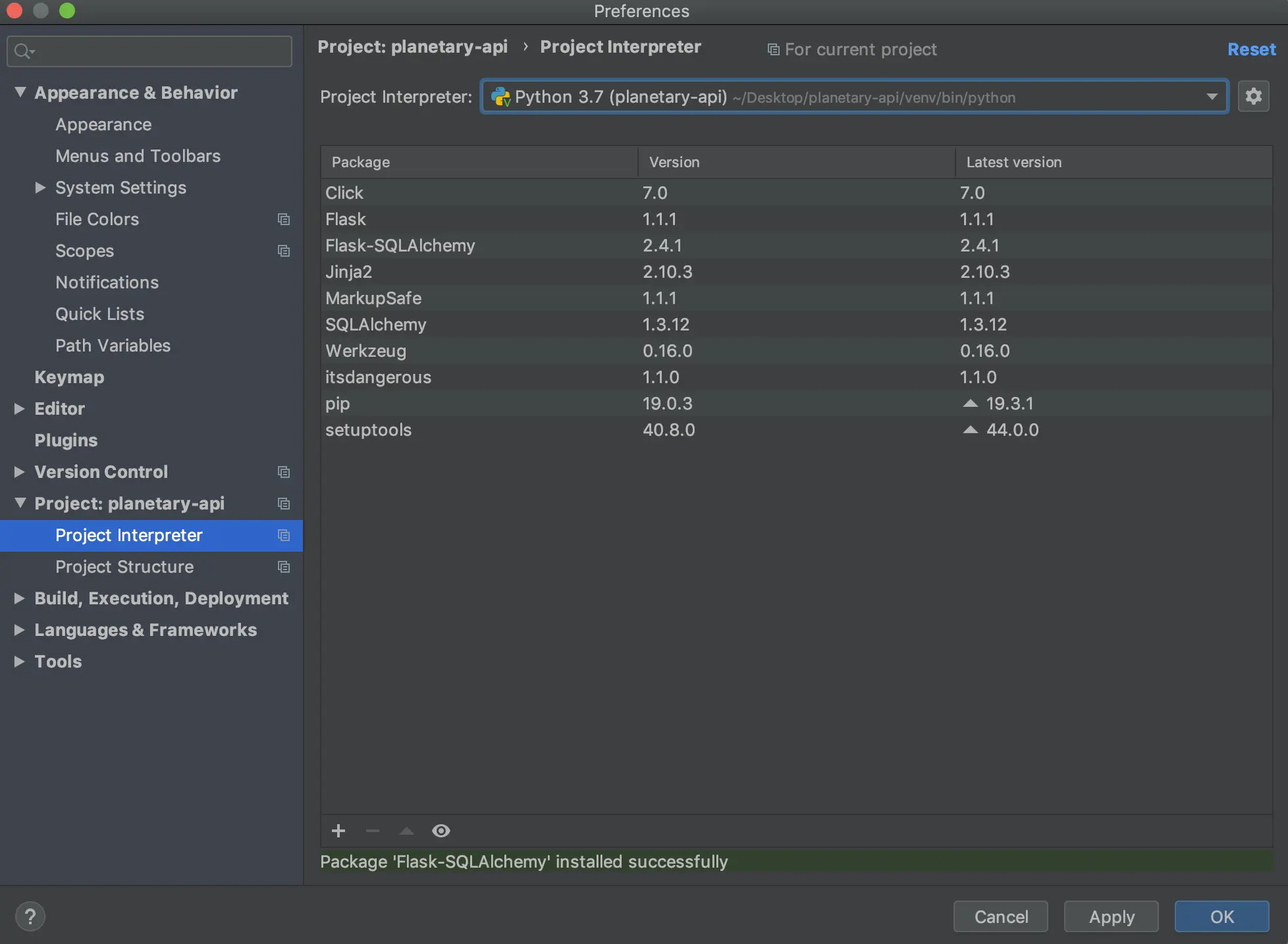Select Project Structure in sidebar
This screenshot has width=1288, height=944.
124,567
